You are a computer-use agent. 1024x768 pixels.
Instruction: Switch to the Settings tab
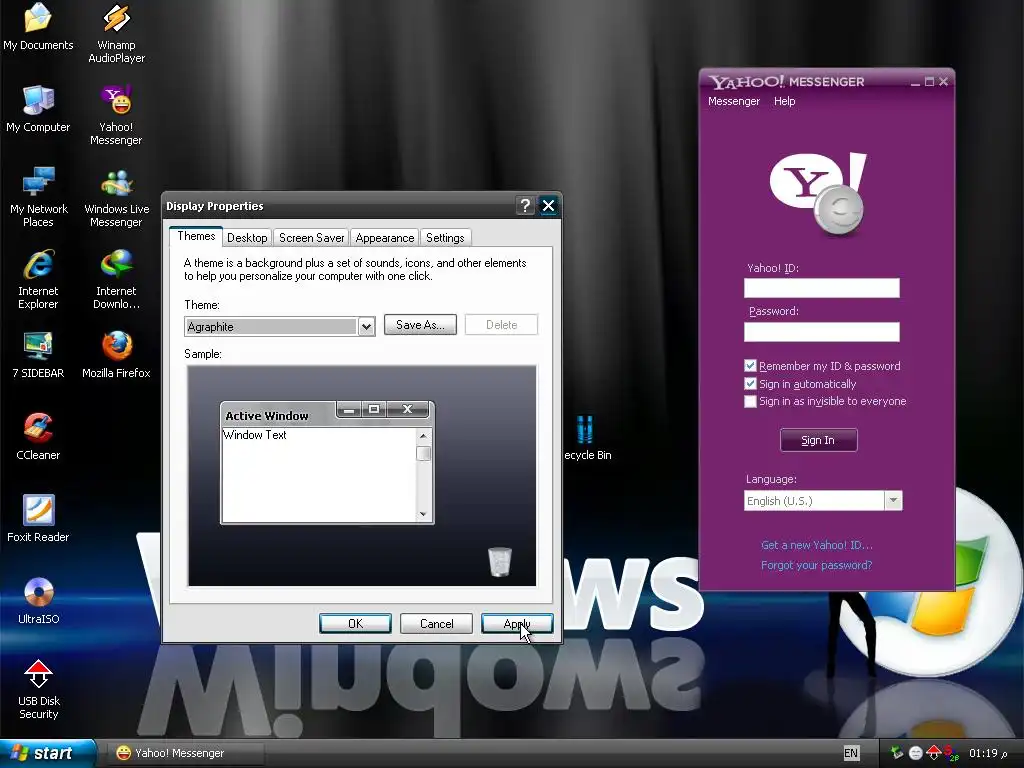click(x=445, y=238)
